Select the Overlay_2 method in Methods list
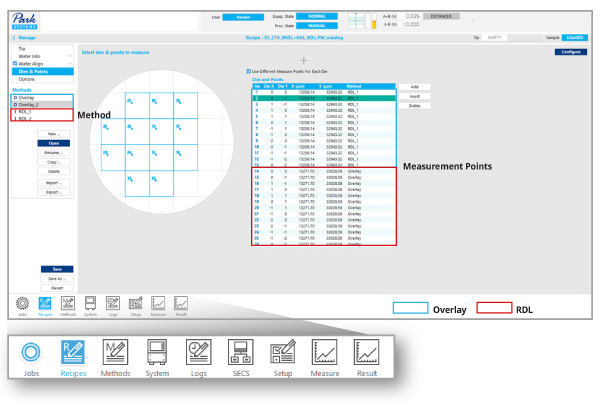 click(x=30, y=103)
